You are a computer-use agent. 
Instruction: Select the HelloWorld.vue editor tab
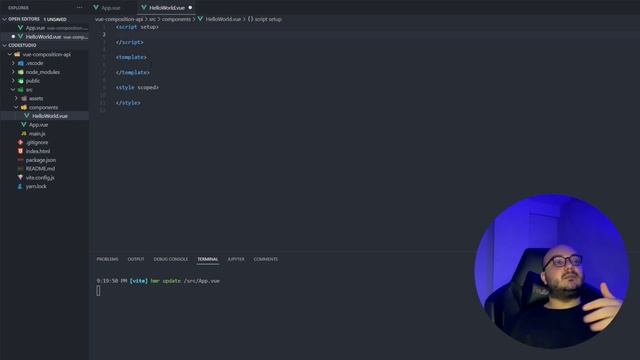click(167, 8)
